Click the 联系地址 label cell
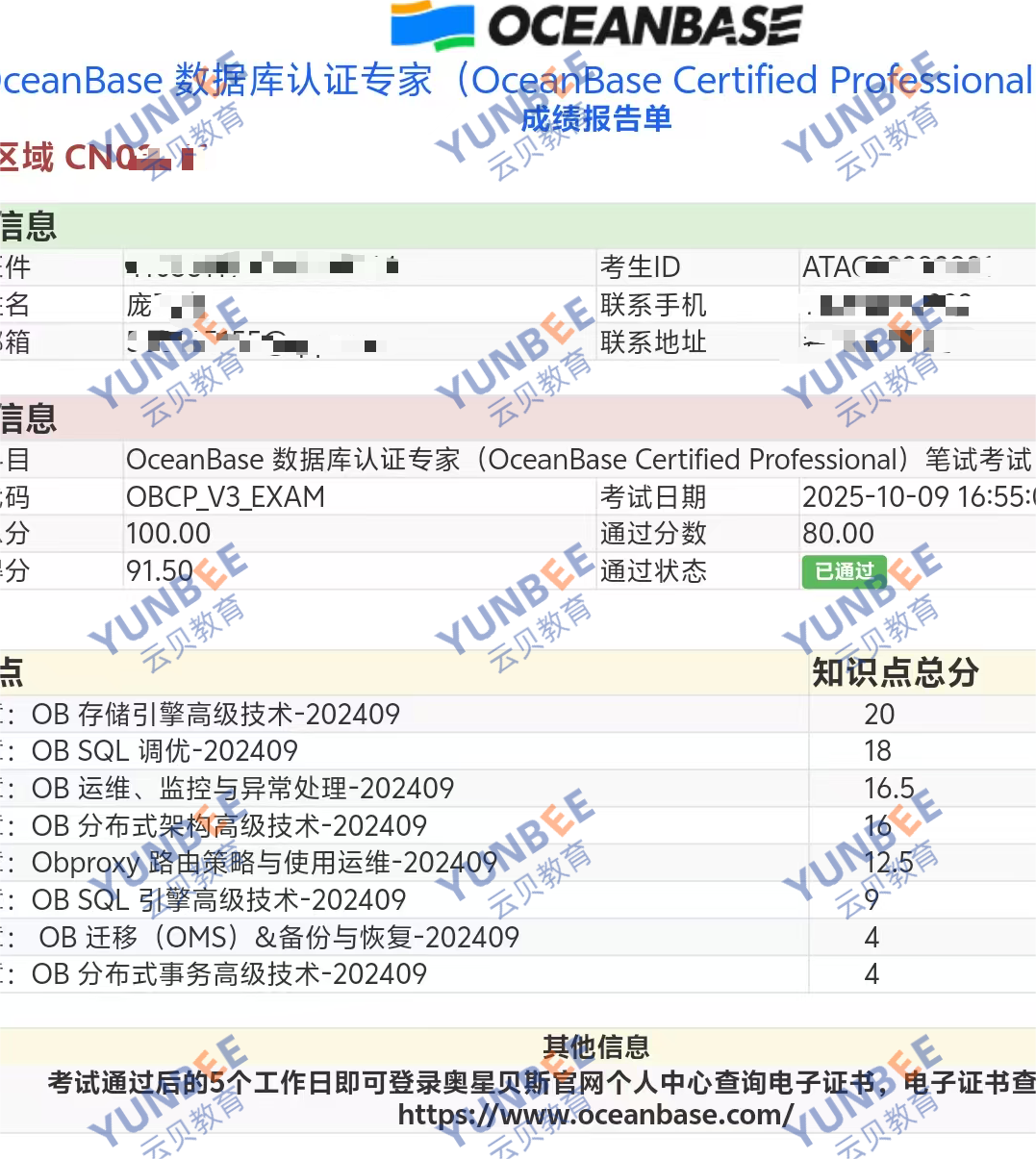 [x=653, y=342]
